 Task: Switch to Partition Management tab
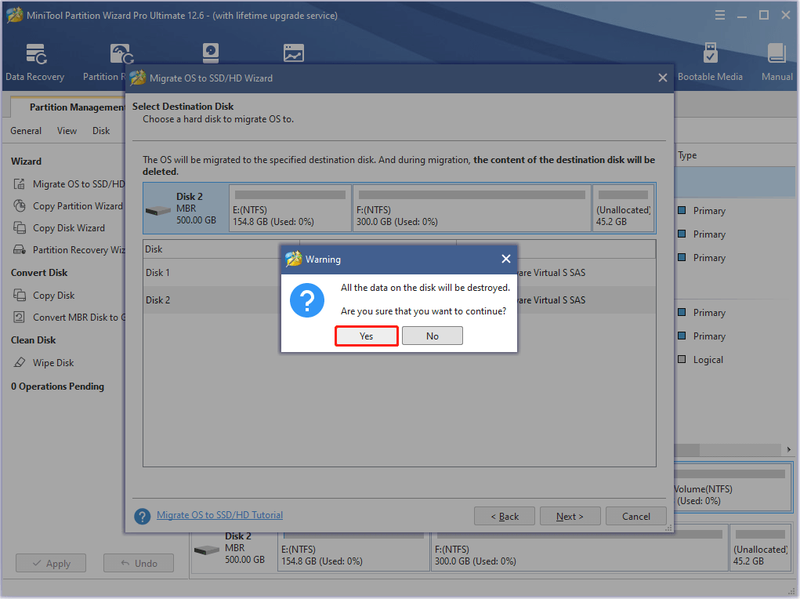coord(77,107)
